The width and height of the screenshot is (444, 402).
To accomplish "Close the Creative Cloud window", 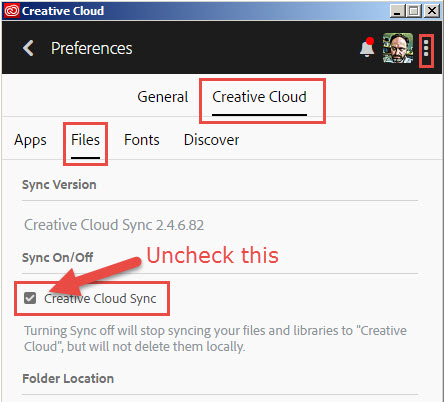I will (x=432, y=11).
